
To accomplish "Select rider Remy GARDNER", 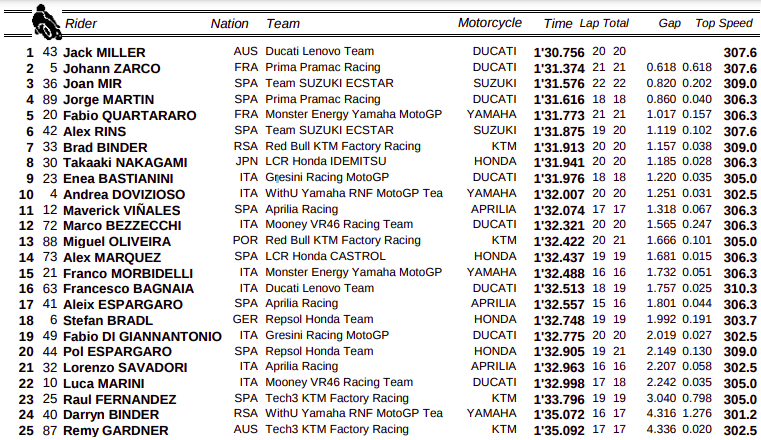I will click(115, 431).
